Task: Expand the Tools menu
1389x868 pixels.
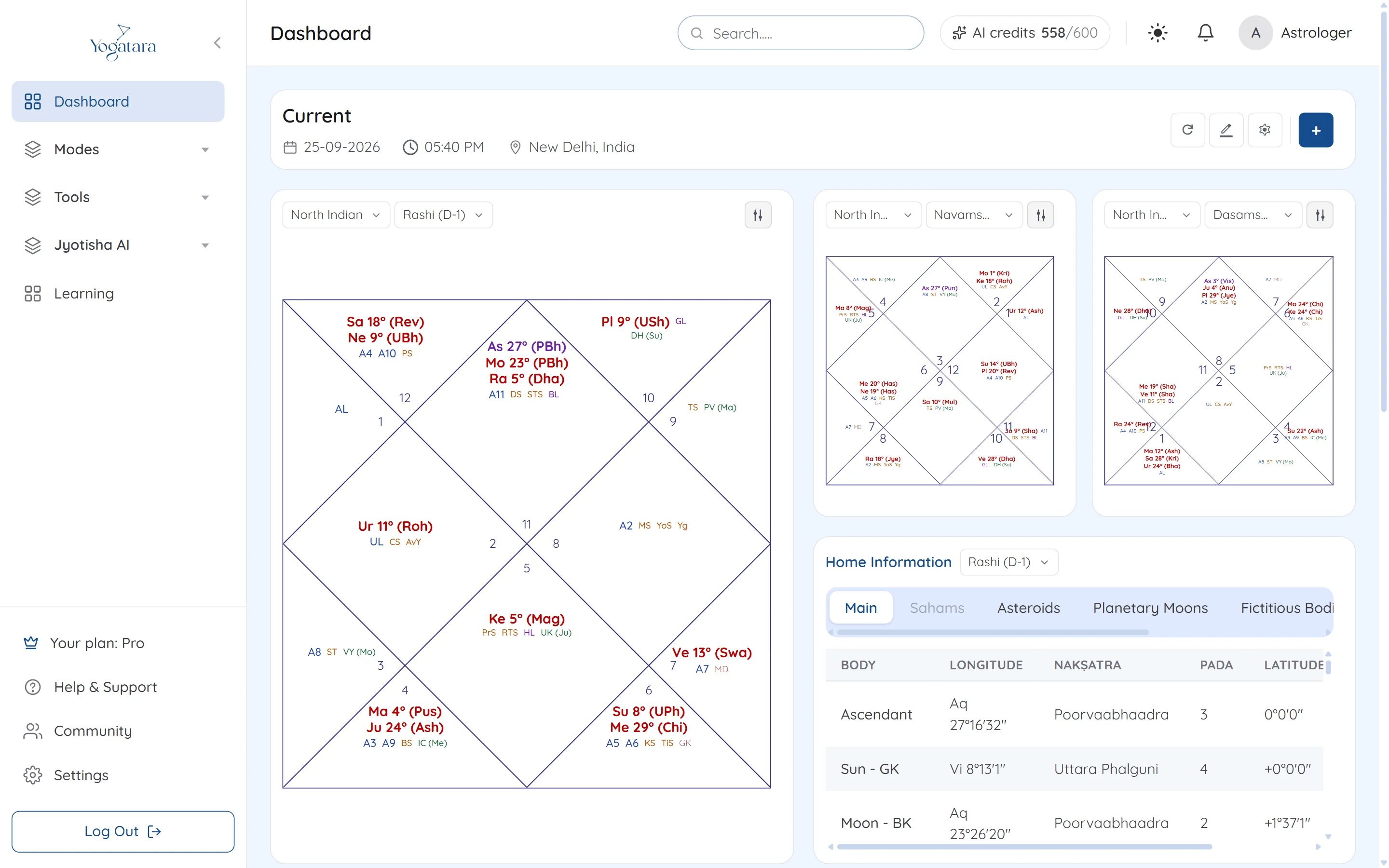Action: pos(118,197)
